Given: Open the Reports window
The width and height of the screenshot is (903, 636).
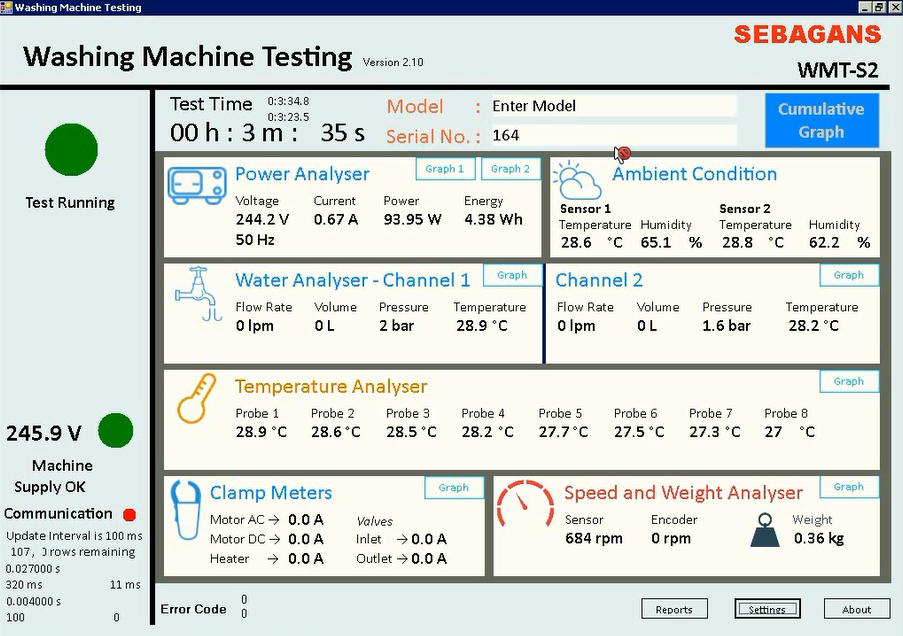Looking at the screenshot, I should (x=673, y=609).
